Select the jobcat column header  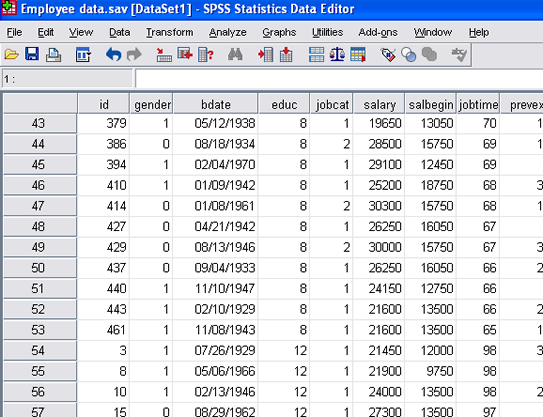tap(332, 104)
